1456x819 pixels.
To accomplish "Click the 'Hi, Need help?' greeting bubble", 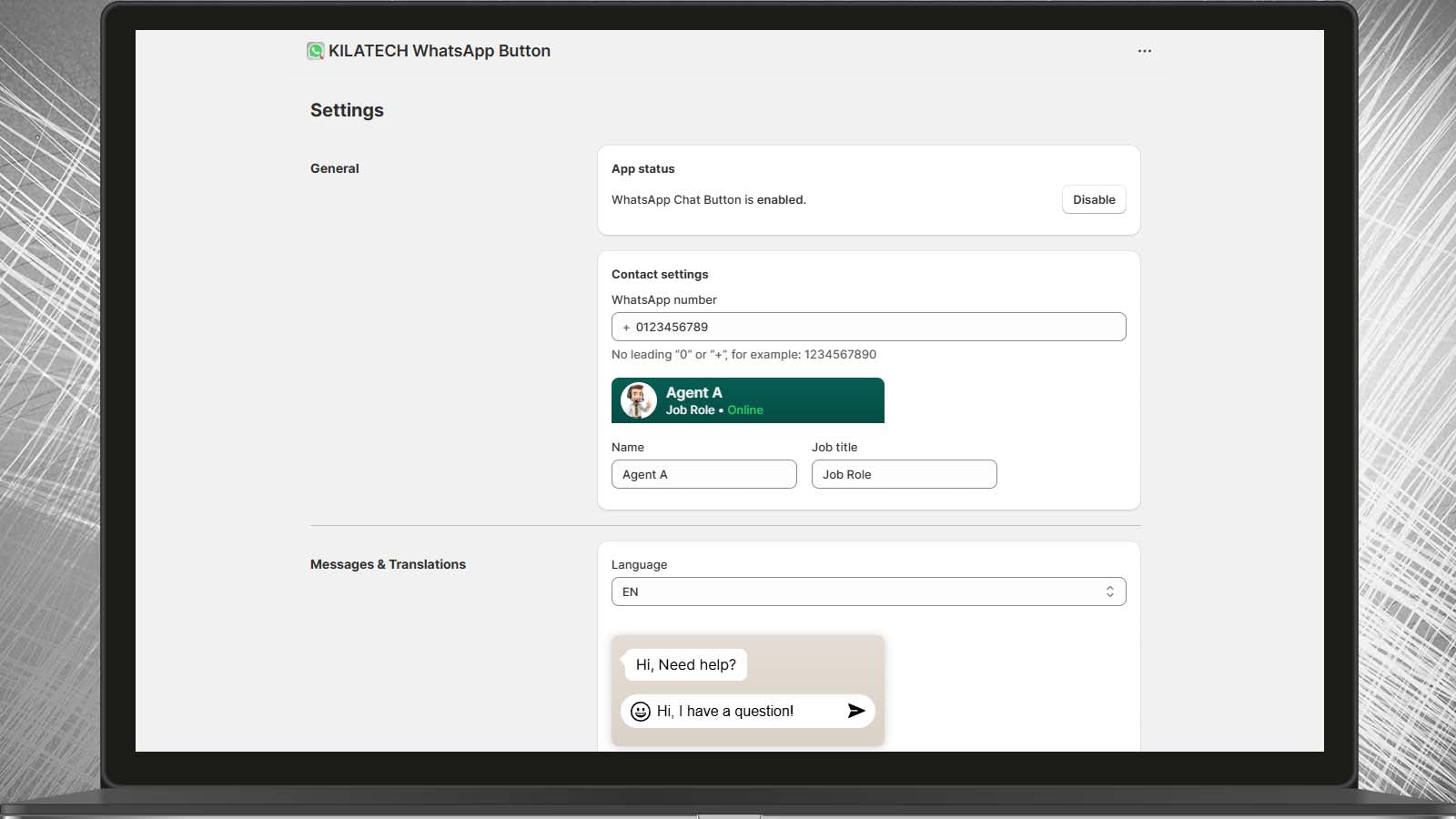I will [685, 665].
